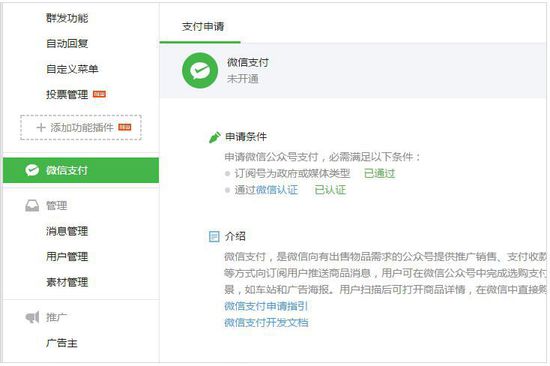550x366 pixels.
Task: Click the 未开通 status text
Action: point(242,79)
